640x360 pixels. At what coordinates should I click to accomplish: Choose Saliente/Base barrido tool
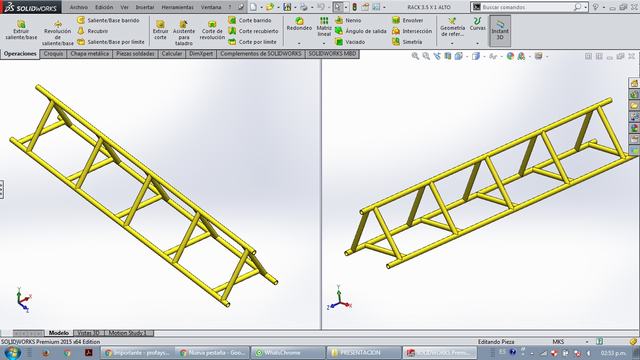tap(108, 20)
